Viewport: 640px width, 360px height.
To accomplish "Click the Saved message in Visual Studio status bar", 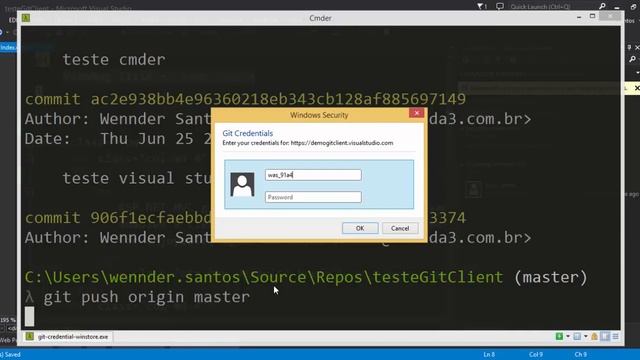I will (x=12, y=354).
